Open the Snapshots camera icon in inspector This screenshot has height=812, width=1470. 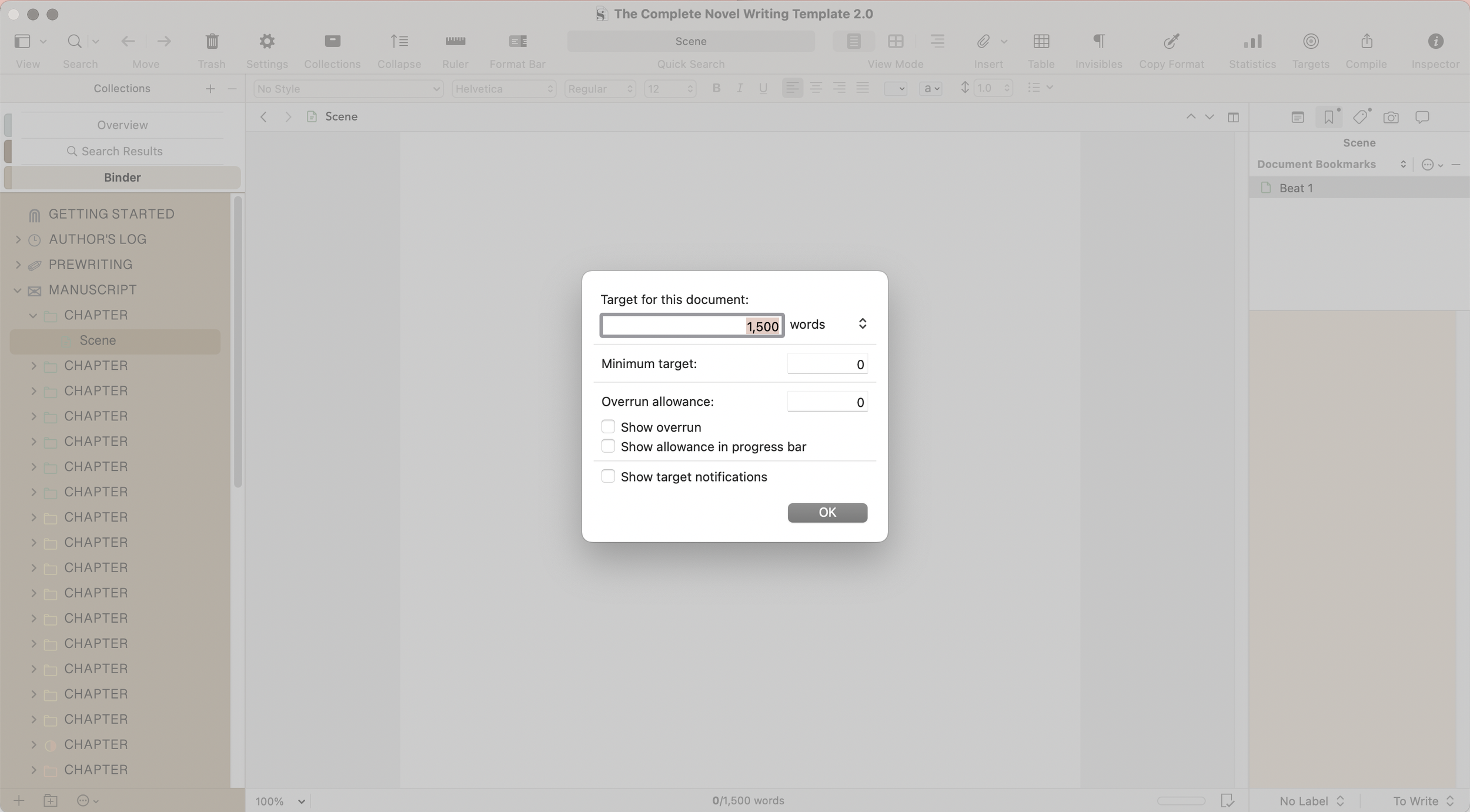[1391, 118]
